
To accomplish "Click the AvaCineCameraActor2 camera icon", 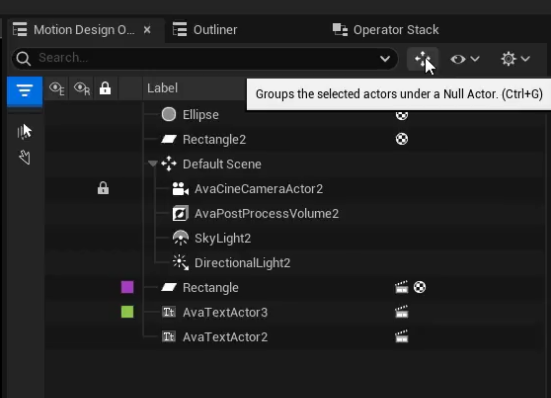I will (x=181, y=189).
